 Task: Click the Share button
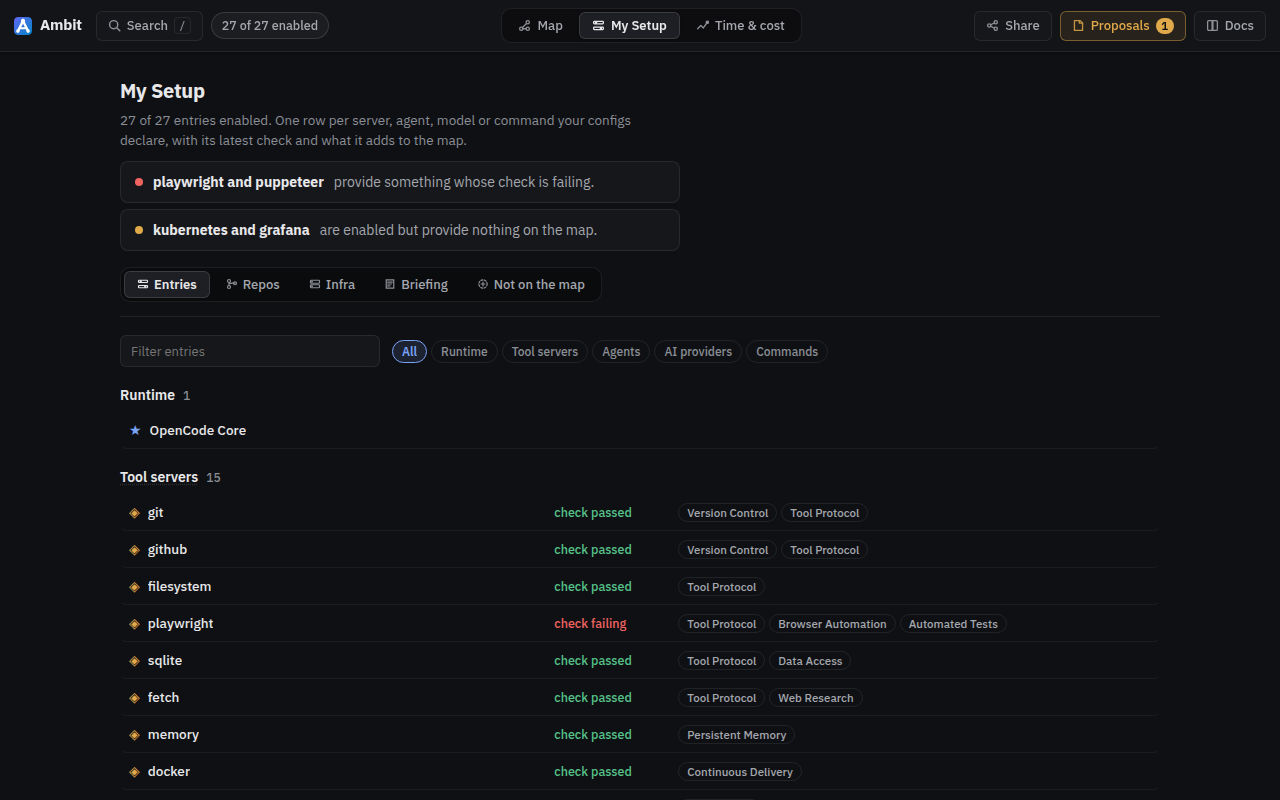coord(1013,26)
